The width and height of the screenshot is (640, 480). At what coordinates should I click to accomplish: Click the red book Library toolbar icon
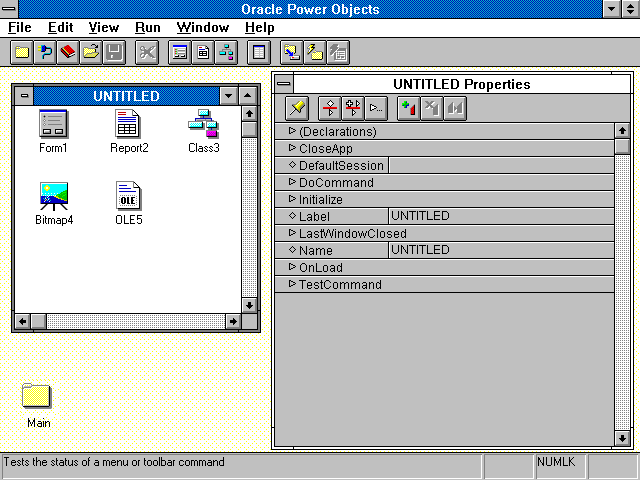pyautogui.click(x=68, y=52)
